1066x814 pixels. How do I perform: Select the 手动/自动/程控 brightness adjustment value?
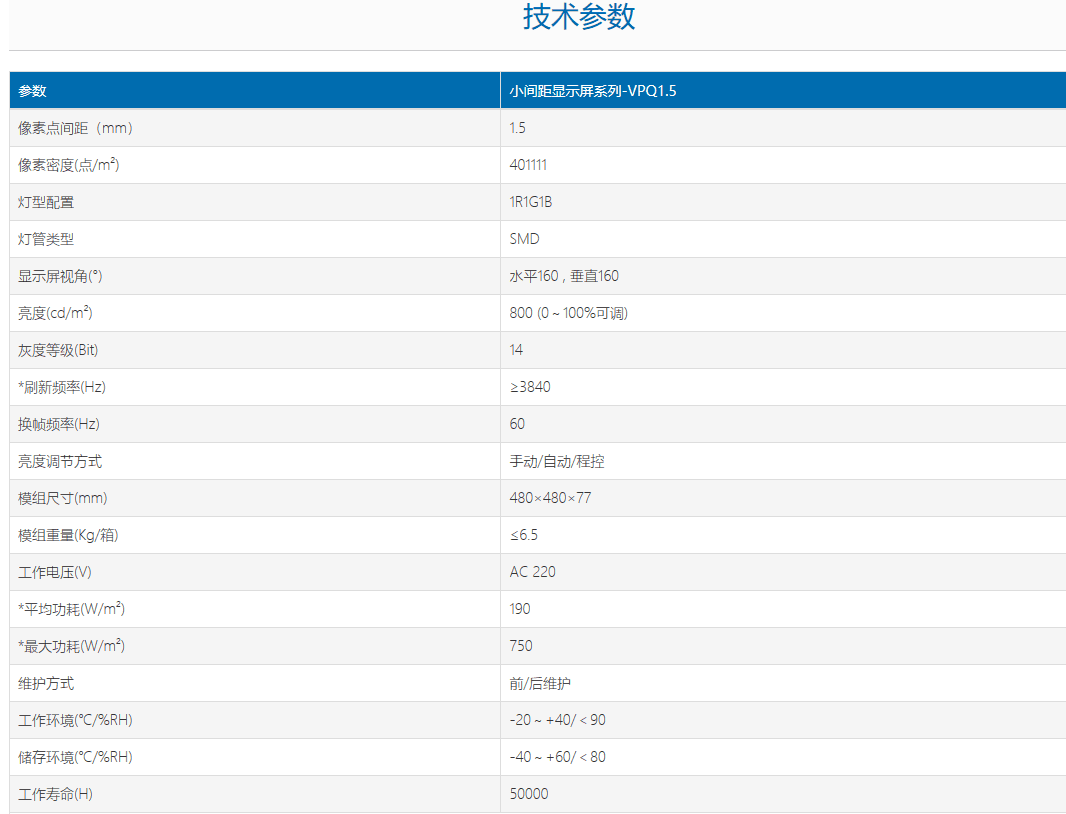click(557, 461)
